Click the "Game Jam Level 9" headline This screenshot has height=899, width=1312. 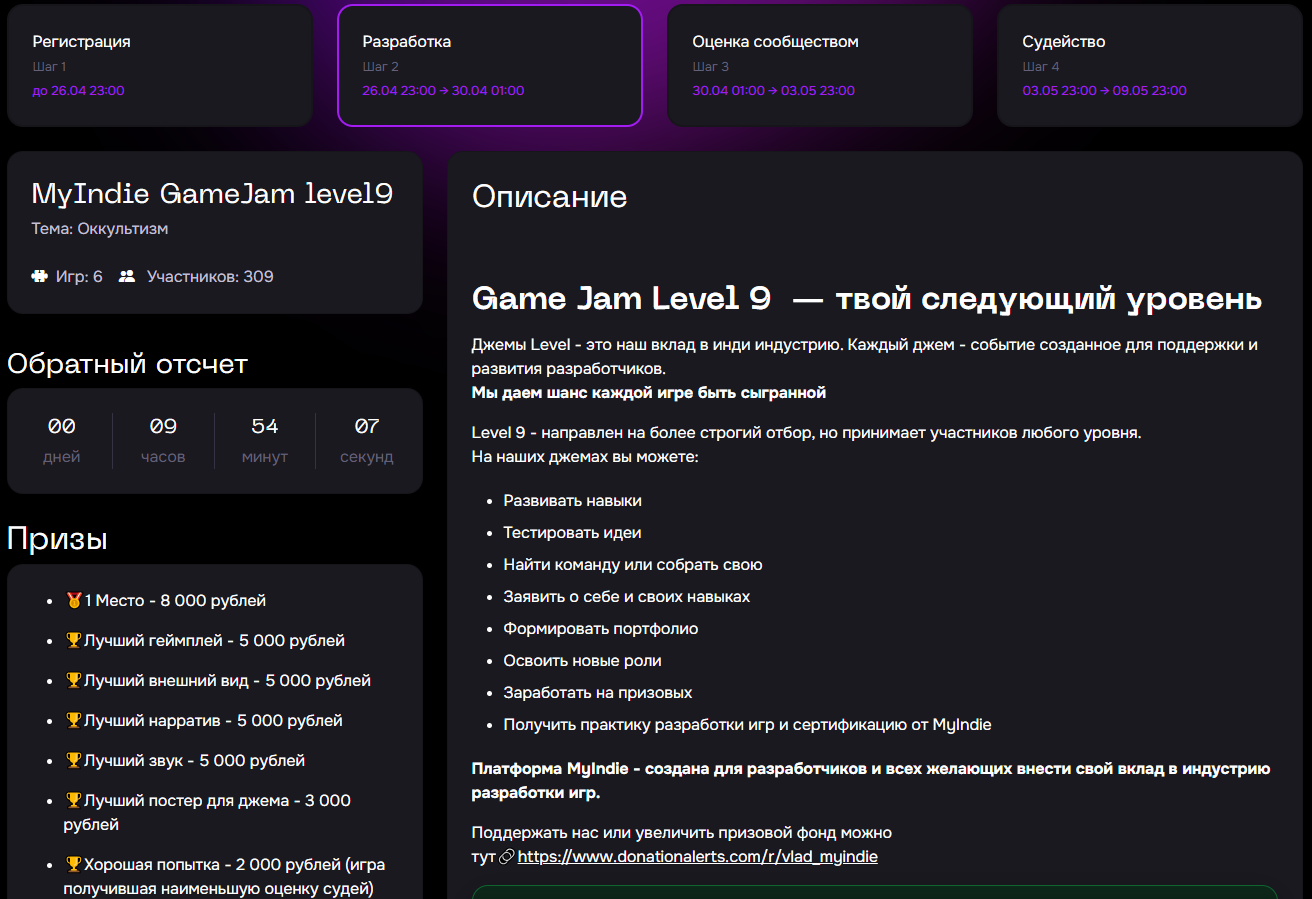click(867, 299)
